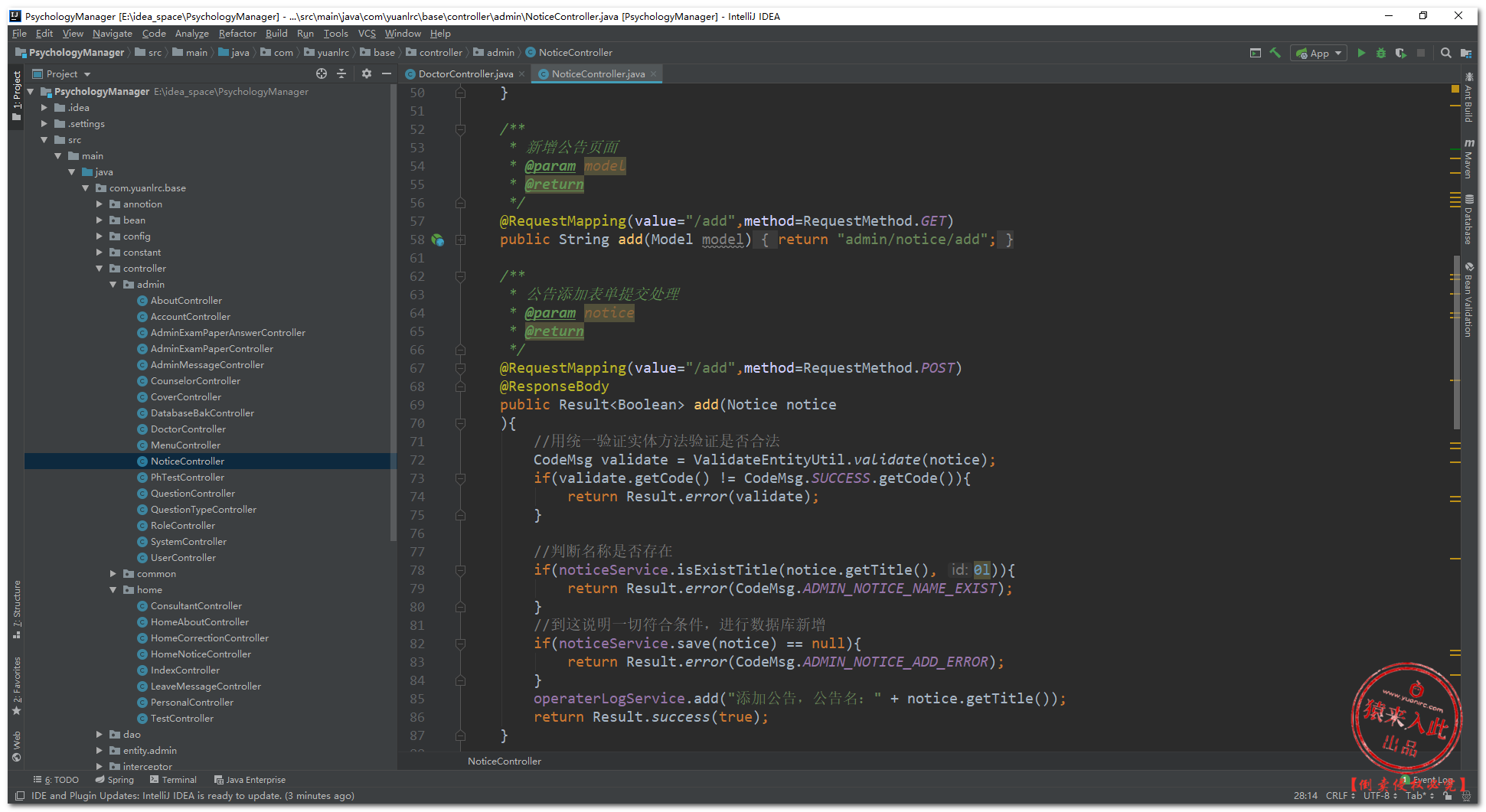Open Search Everywhere magnifier icon

1445,53
